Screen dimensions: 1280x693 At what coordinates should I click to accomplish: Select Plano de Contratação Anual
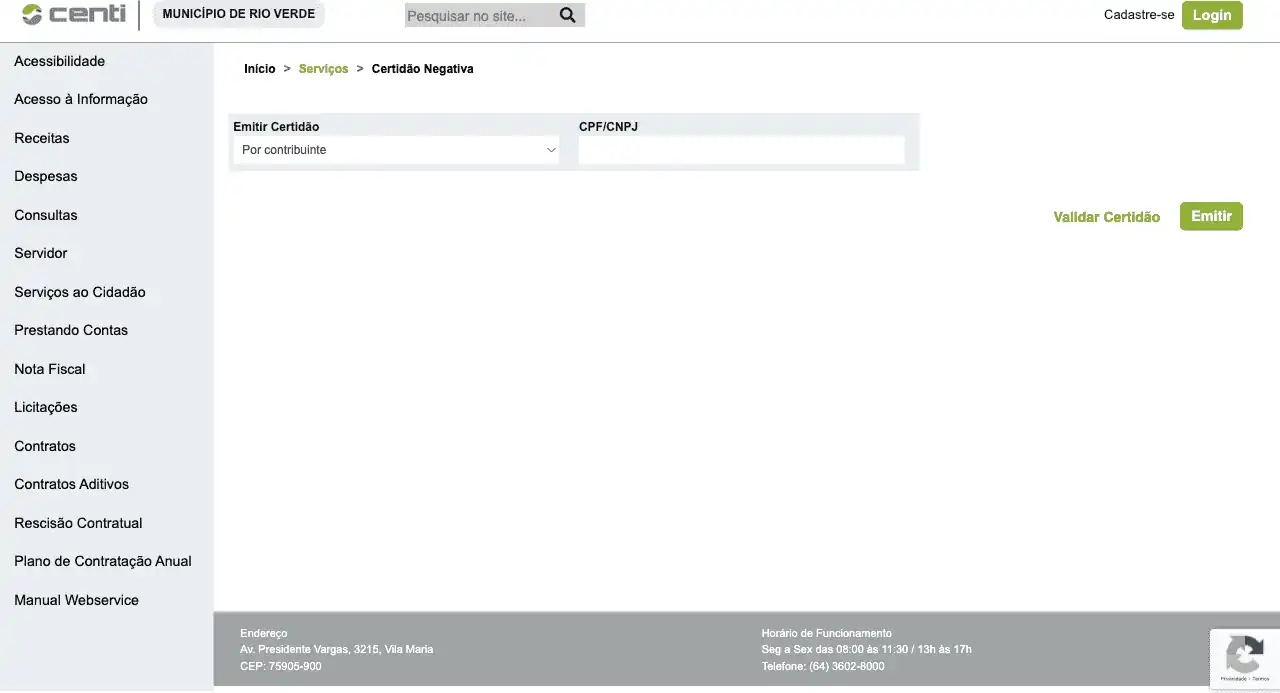pyautogui.click(x=103, y=561)
